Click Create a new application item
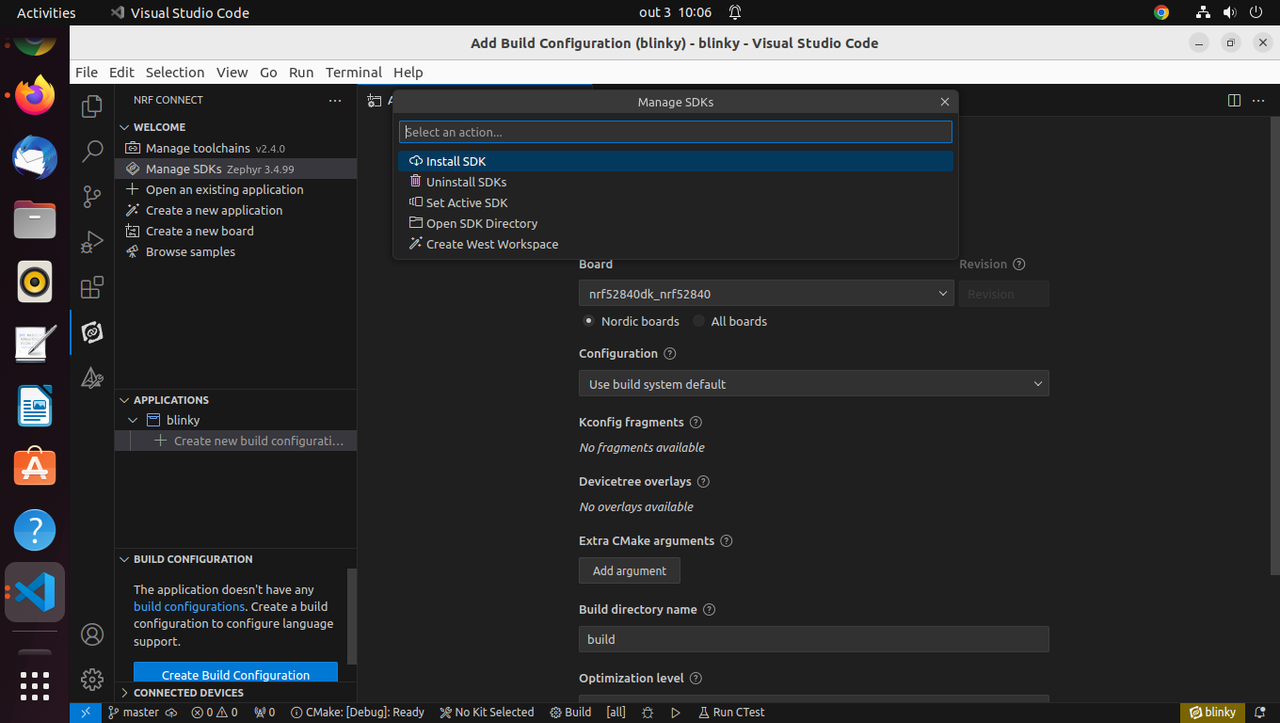 pyautogui.click(x=236, y=210)
